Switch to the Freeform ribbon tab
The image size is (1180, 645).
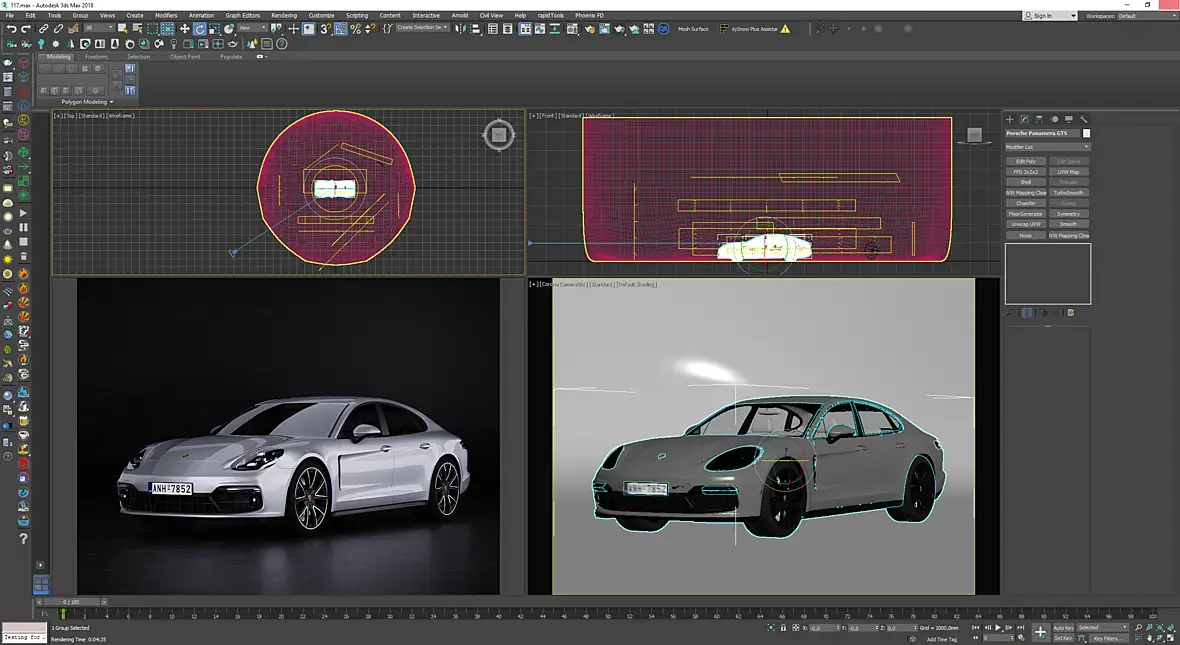click(96, 56)
